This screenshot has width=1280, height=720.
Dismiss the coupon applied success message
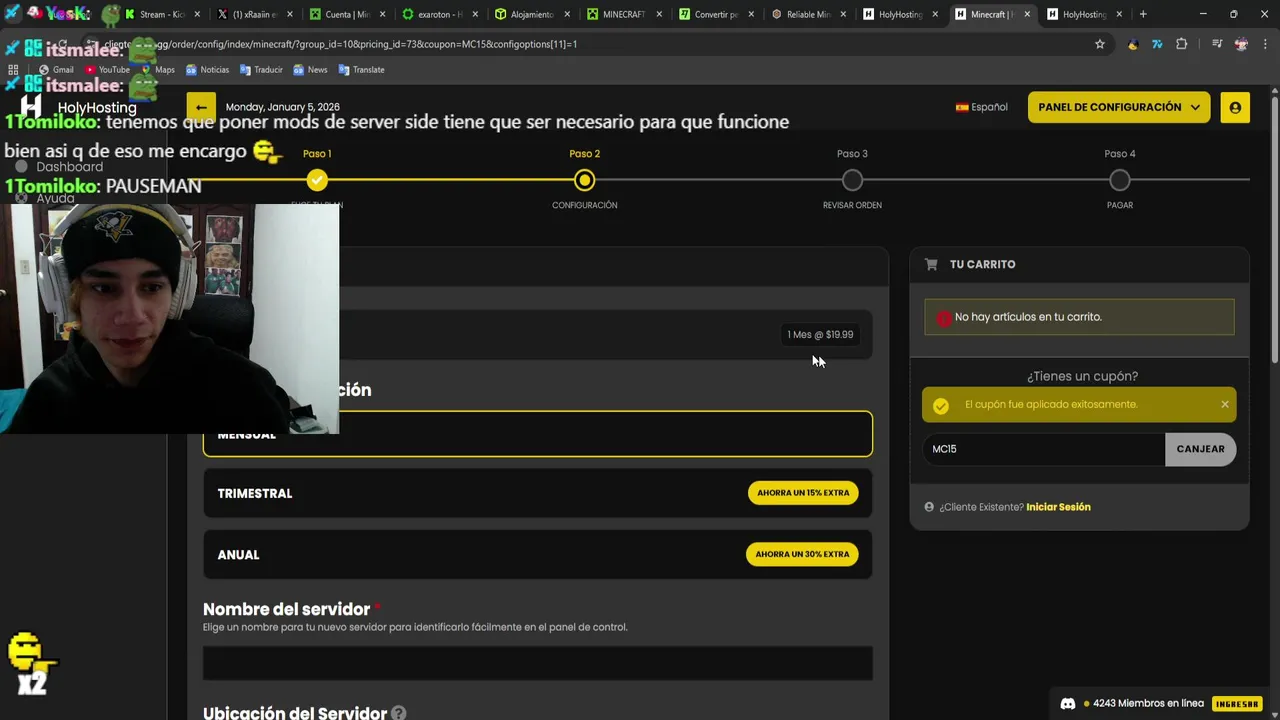[x=1224, y=404]
